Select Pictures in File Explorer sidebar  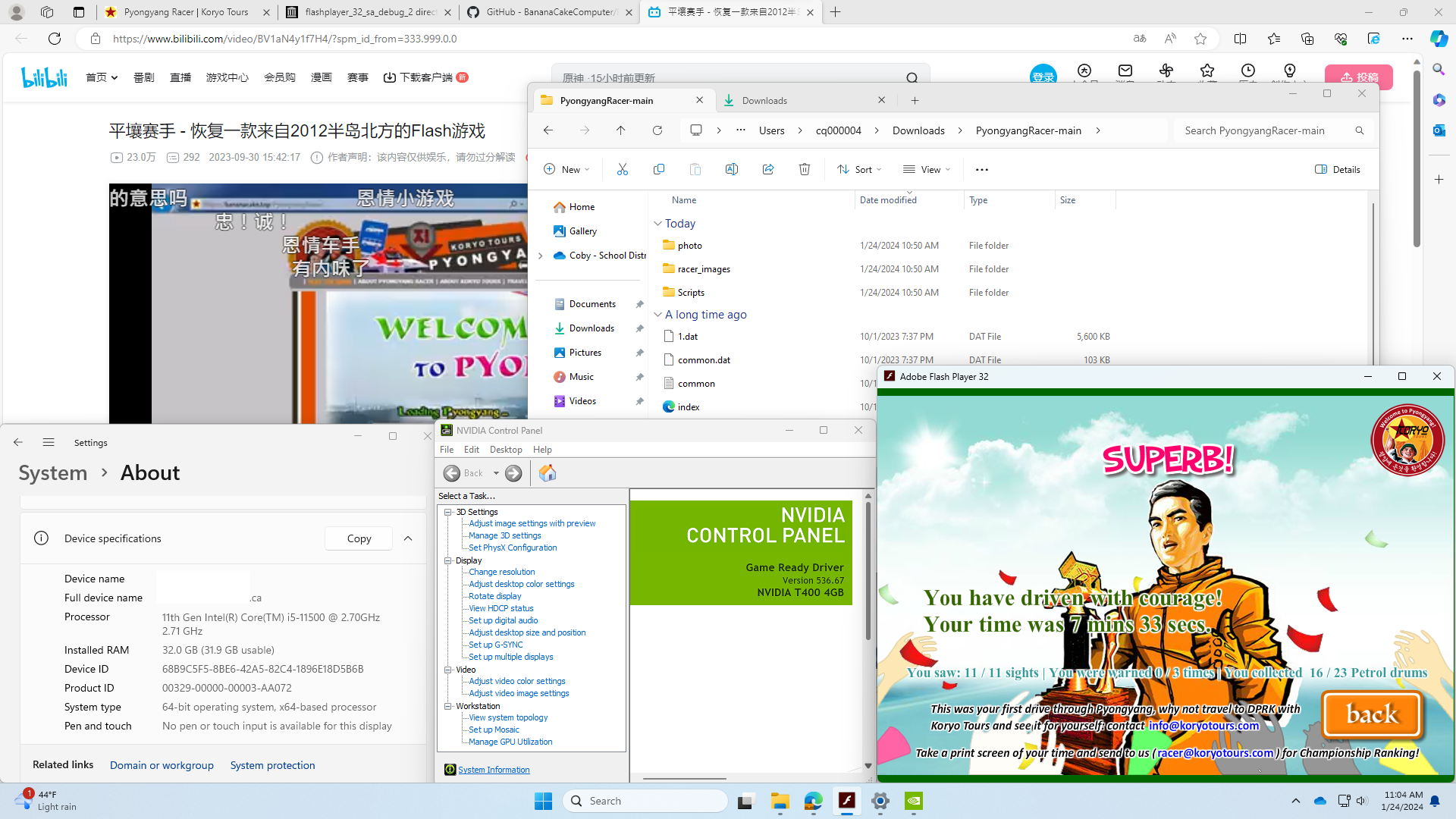point(585,353)
